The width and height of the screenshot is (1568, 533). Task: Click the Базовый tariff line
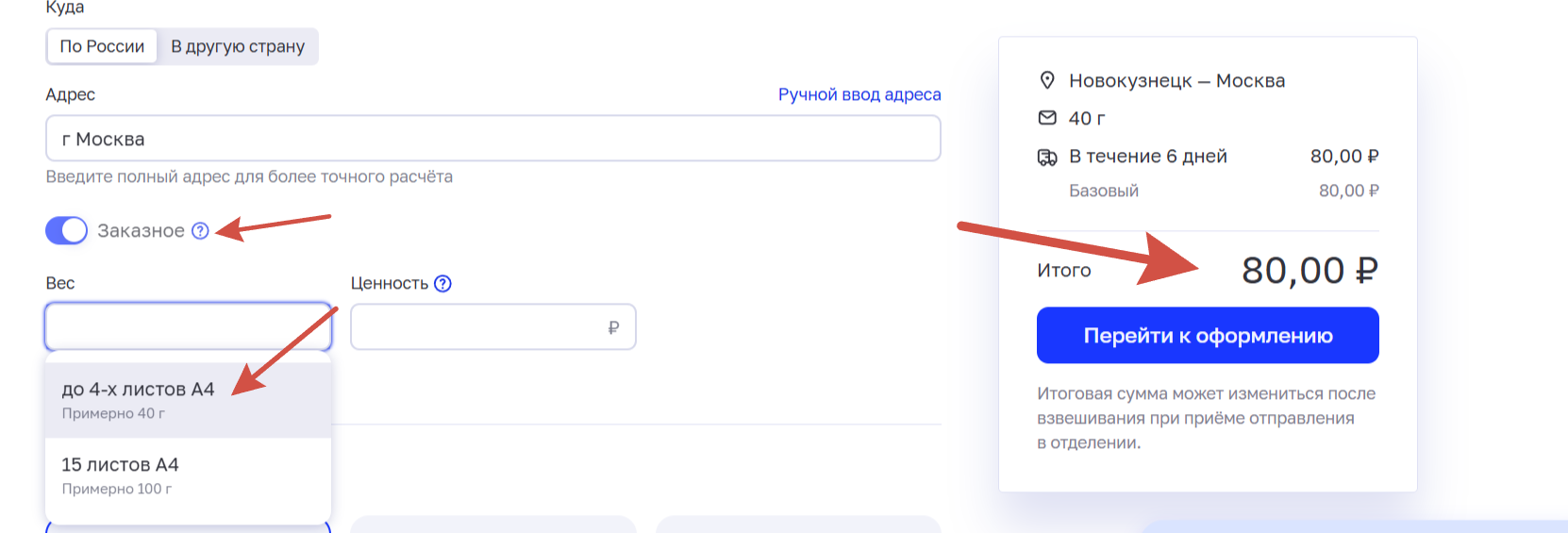click(1103, 191)
